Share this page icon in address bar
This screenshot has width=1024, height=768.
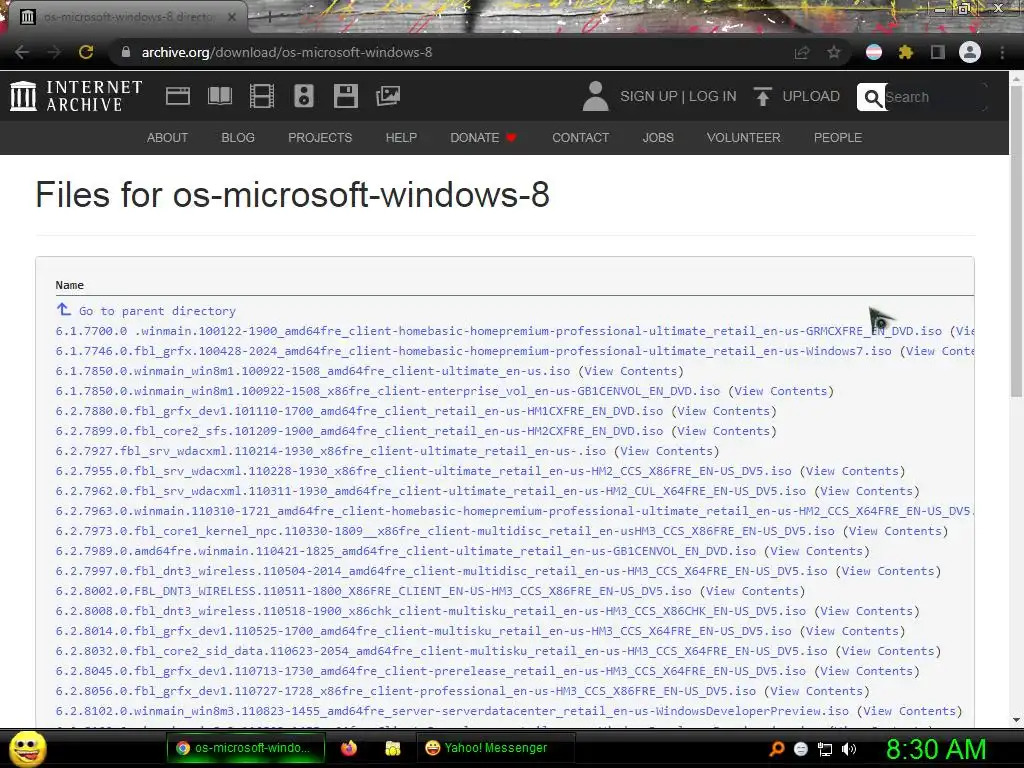click(x=802, y=52)
